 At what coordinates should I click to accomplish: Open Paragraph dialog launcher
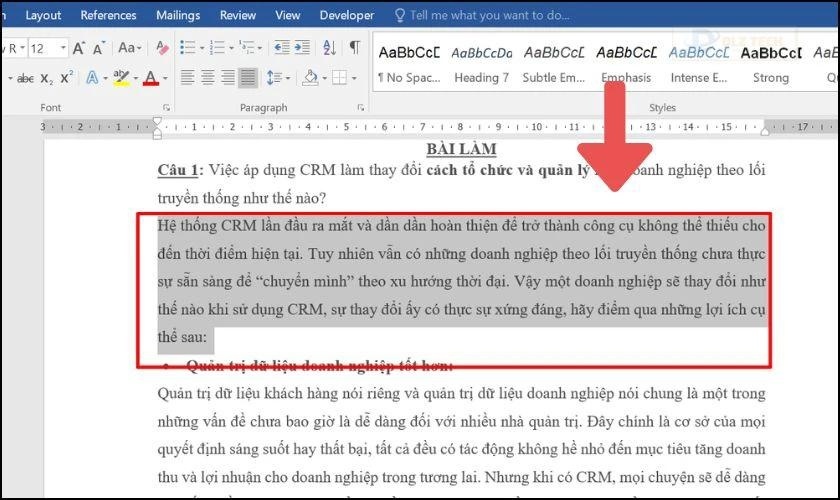click(x=361, y=108)
